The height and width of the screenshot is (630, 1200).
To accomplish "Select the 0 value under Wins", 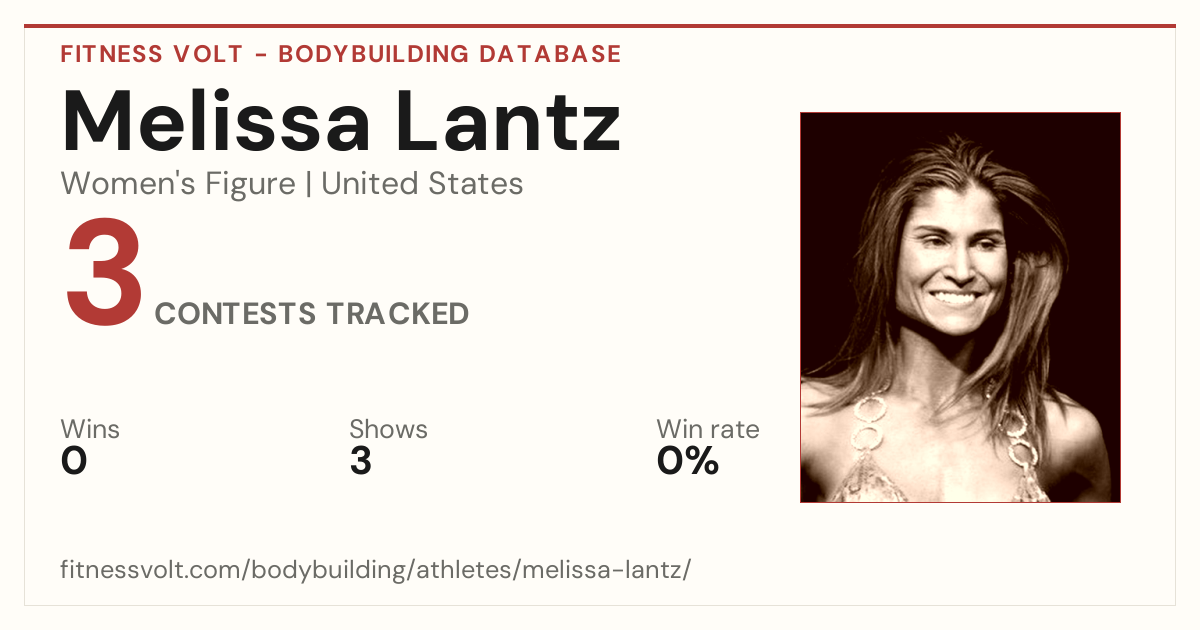I will coord(74,461).
